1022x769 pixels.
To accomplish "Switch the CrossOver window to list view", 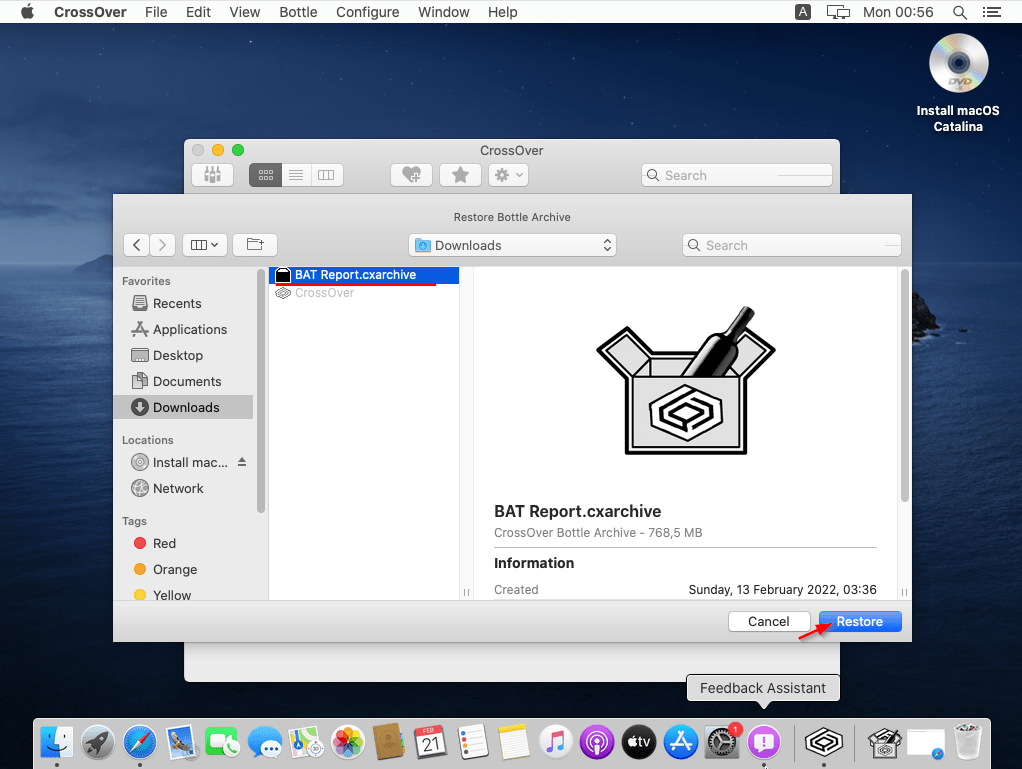I will pyautogui.click(x=296, y=175).
